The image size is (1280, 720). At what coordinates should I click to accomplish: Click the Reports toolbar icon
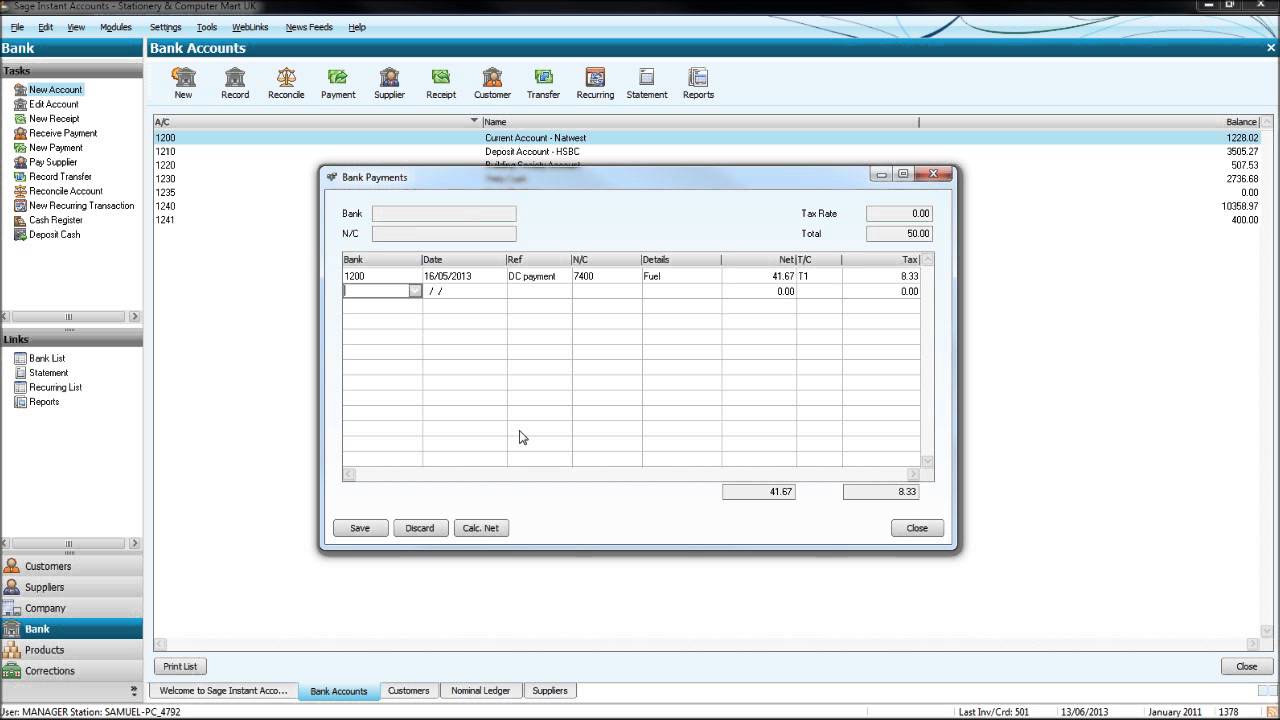click(698, 83)
